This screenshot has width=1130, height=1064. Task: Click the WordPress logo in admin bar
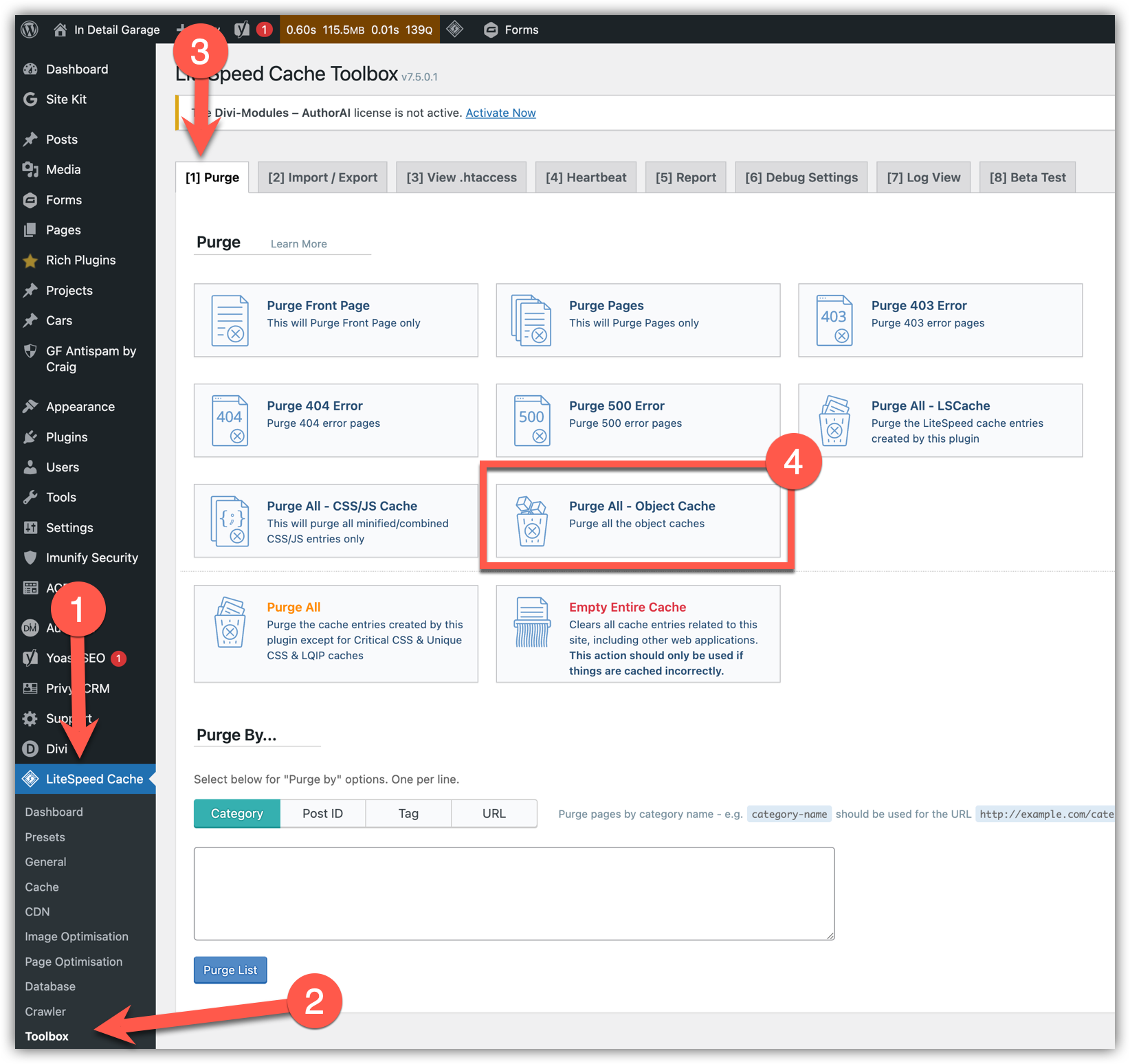click(30, 30)
